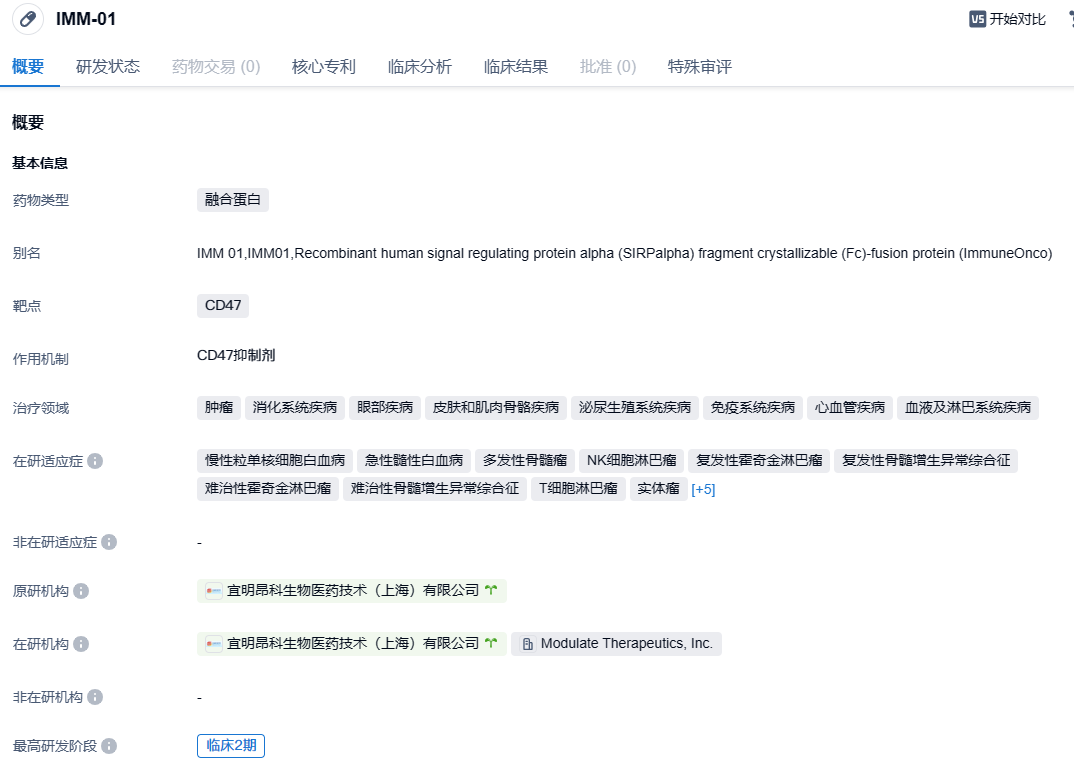
Task: Click info icon next to 非在研适应症
Action: 109,542
